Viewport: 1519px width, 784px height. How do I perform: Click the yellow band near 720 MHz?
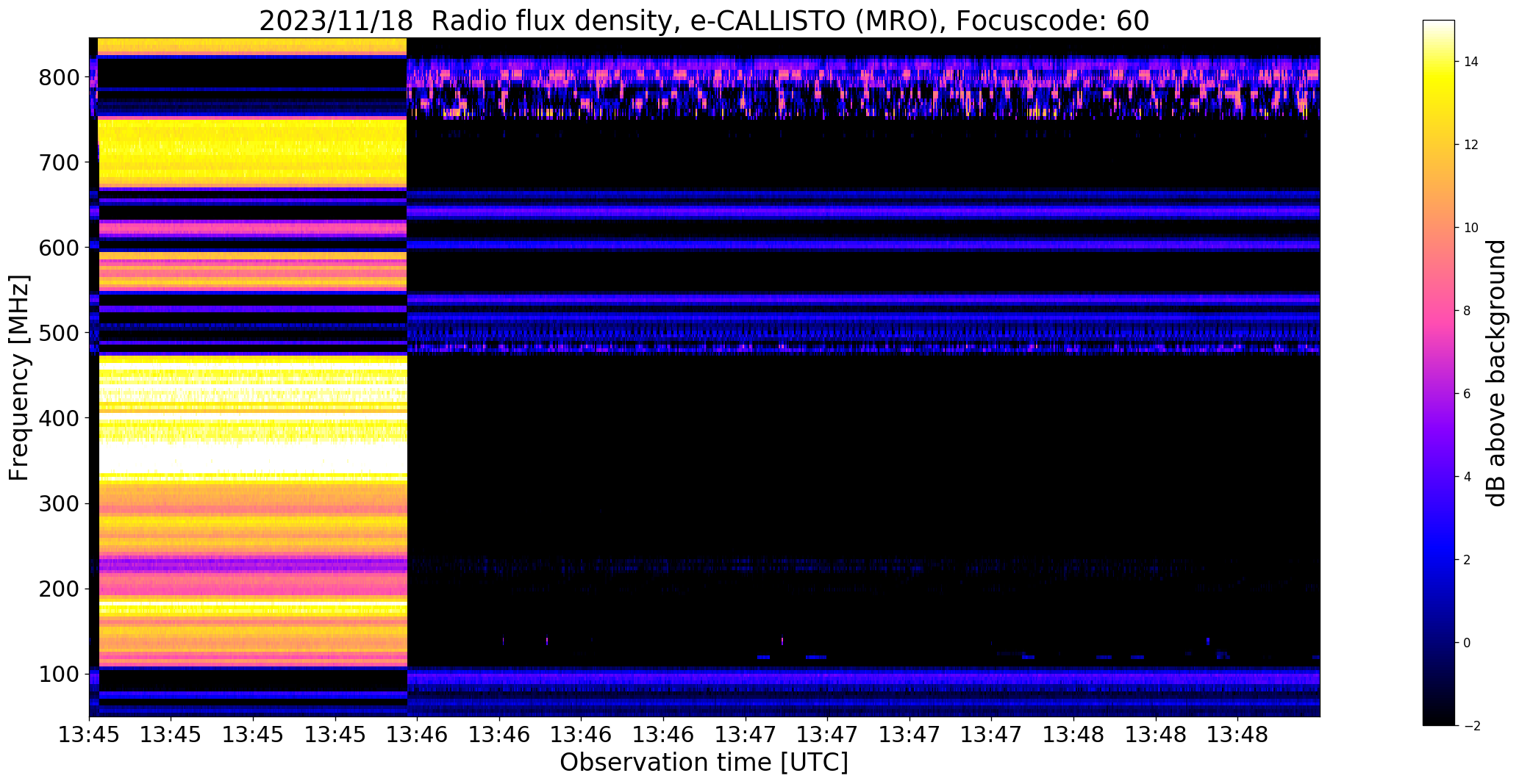coord(253,151)
